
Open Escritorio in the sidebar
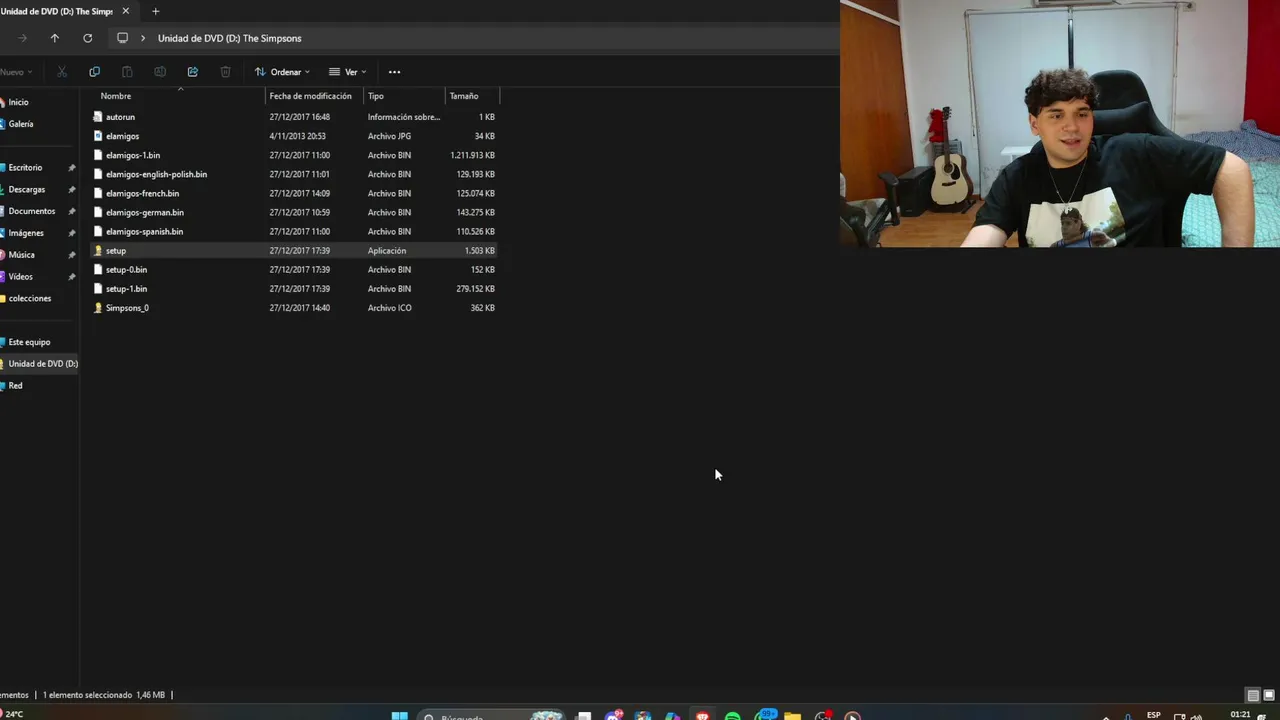(25, 168)
